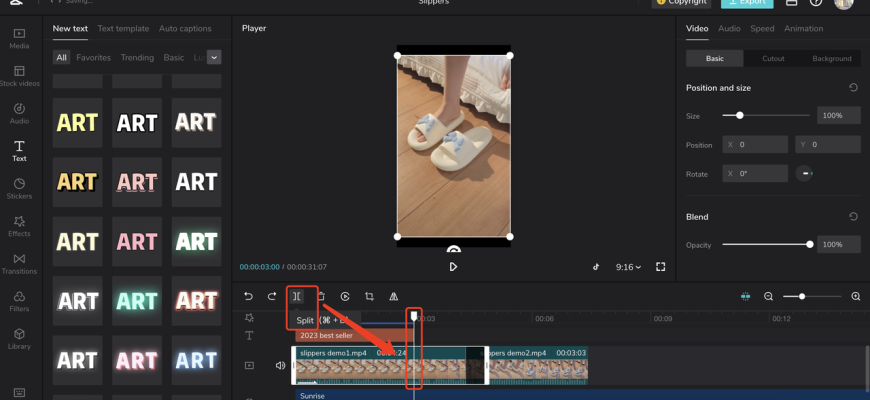870x400 pixels.
Task: Select the Basic text filter category
Action: 174,57
